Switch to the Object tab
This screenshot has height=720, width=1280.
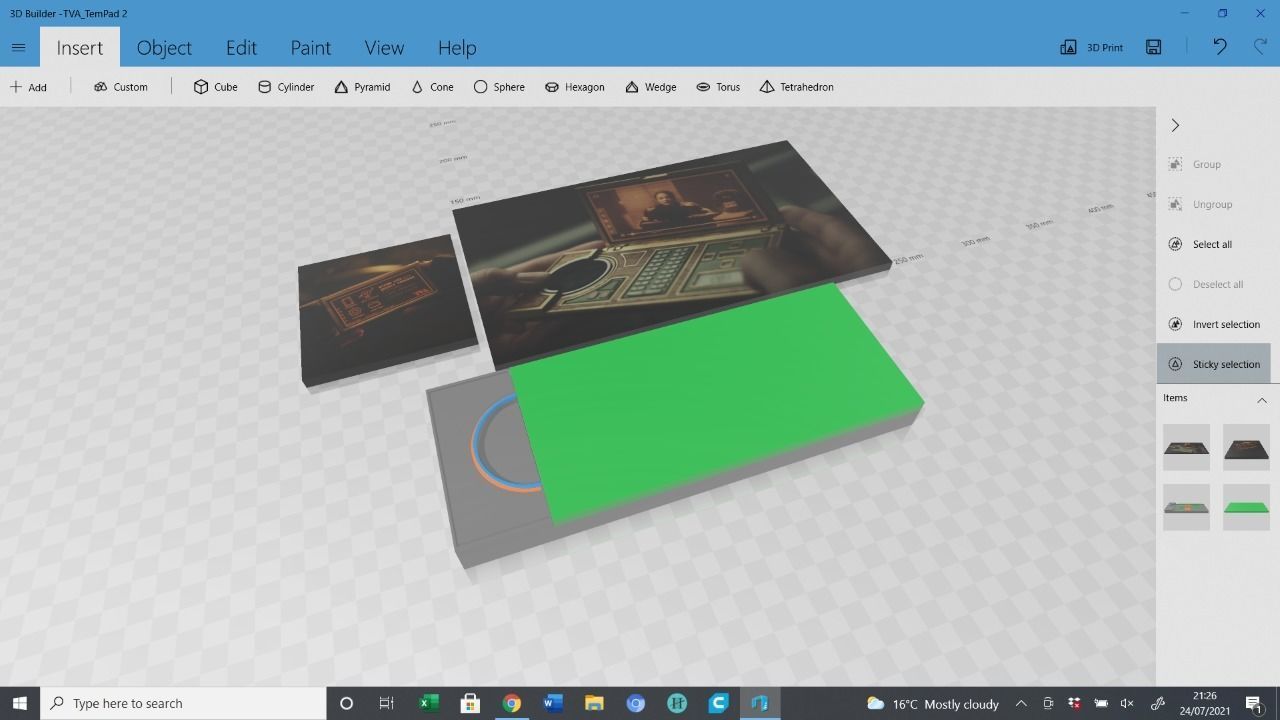[164, 47]
